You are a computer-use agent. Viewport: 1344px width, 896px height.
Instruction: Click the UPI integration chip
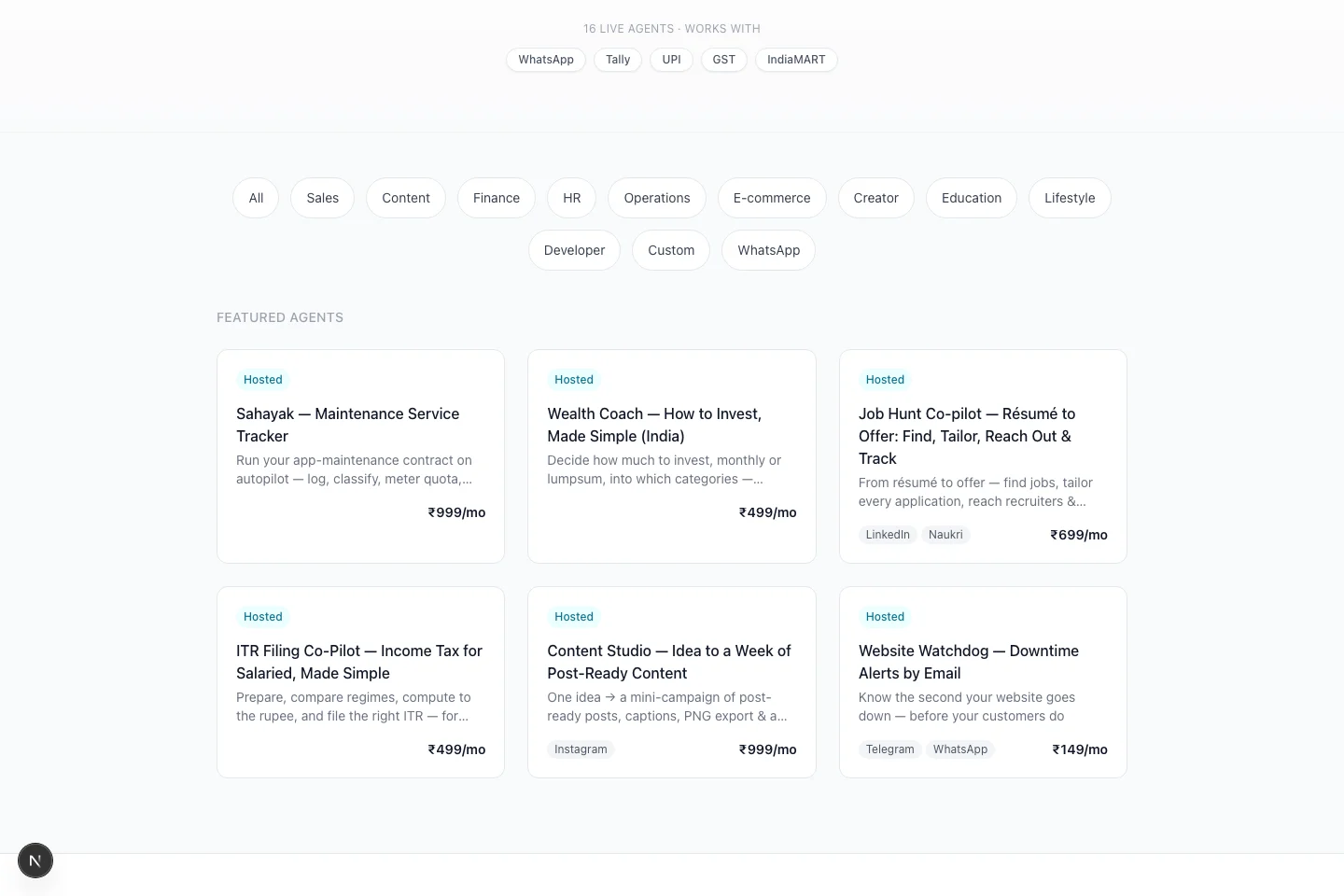pyautogui.click(x=671, y=60)
